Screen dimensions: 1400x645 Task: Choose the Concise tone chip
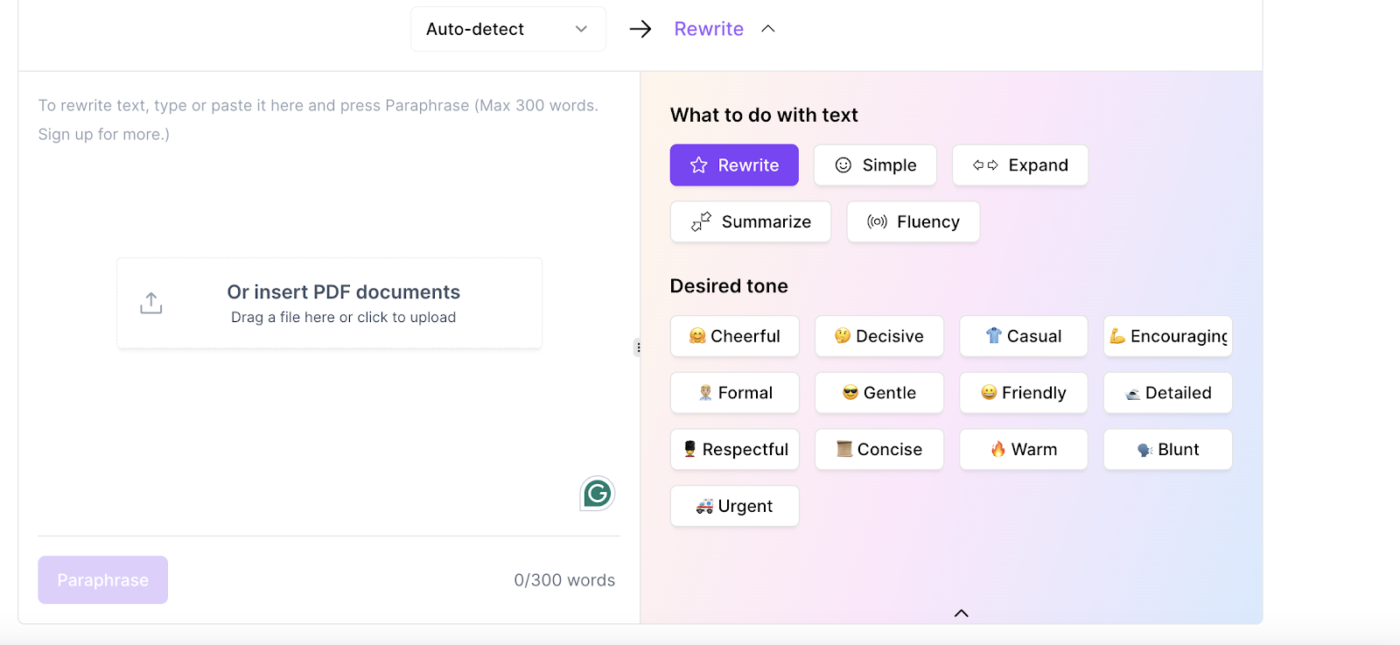pos(879,449)
